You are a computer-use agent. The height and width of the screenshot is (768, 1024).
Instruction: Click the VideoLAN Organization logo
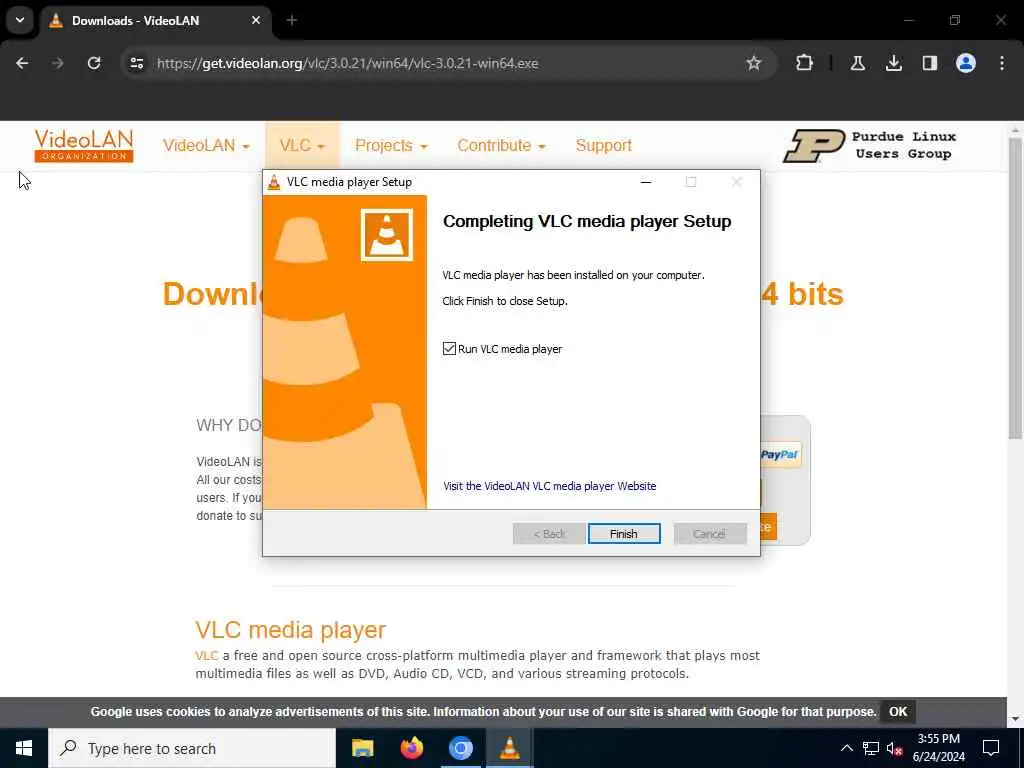pos(84,145)
